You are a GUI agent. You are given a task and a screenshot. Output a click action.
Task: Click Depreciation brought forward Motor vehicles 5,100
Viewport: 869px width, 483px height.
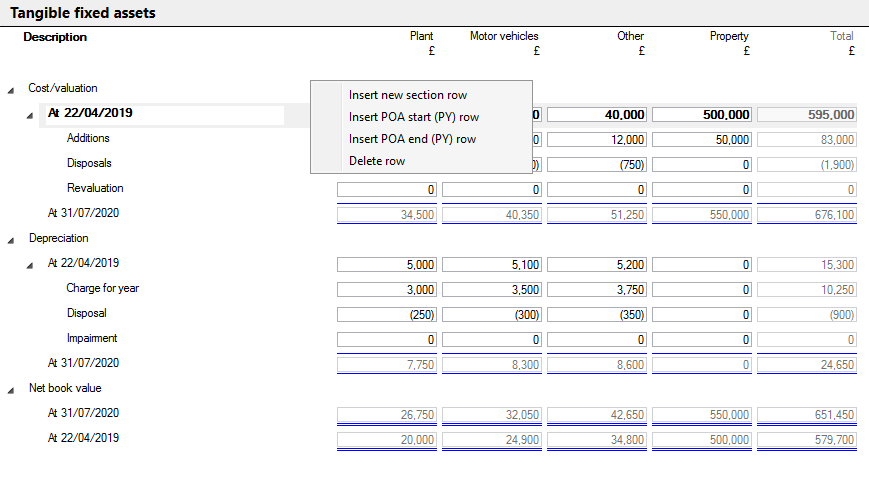[x=492, y=265]
